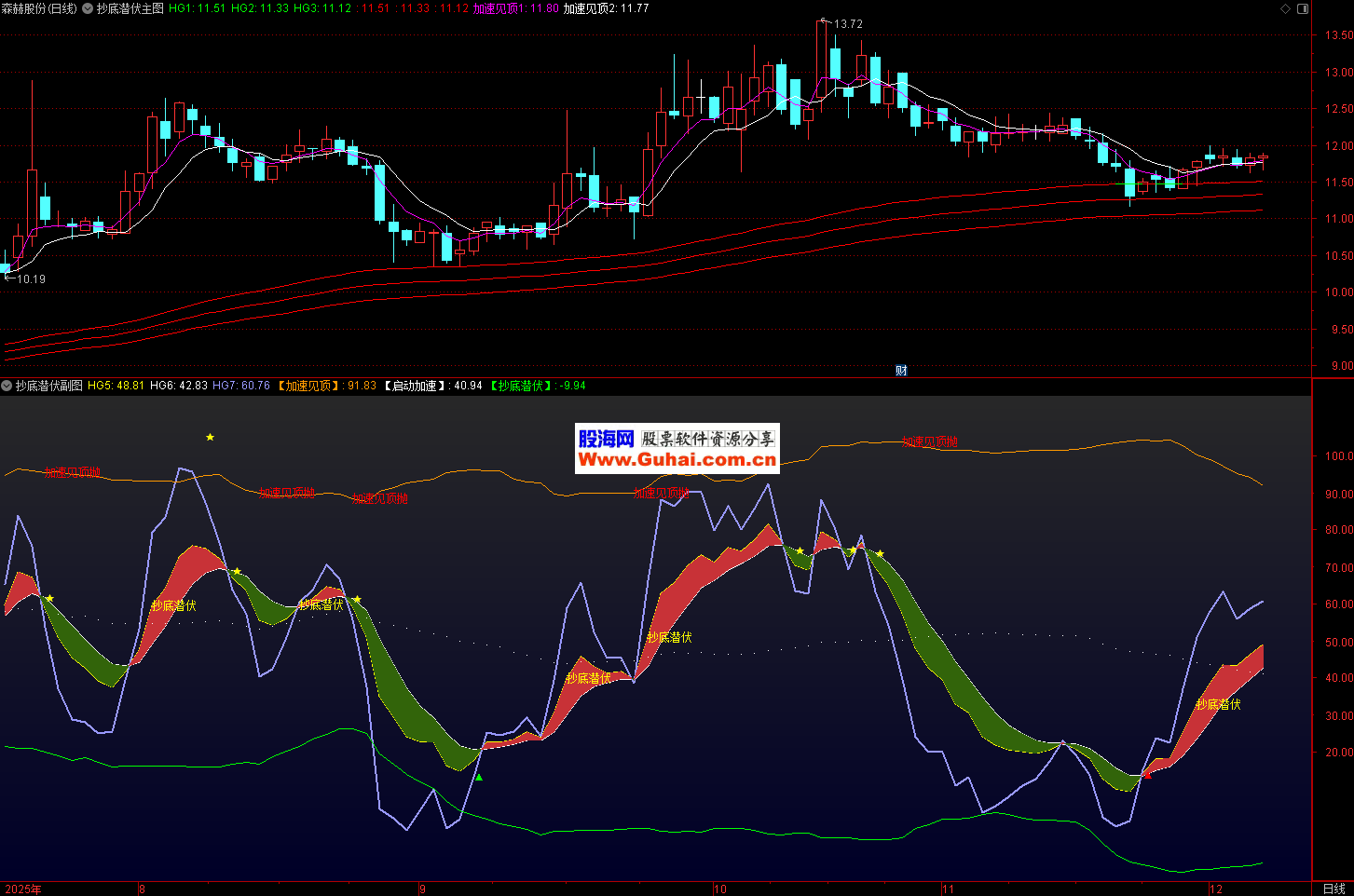Image resolution: width=1354 pixels, height=896 pixels.
Task: Open the 抄底潜伏主图 indicator dropdown arrow
Action: (89, 8)
